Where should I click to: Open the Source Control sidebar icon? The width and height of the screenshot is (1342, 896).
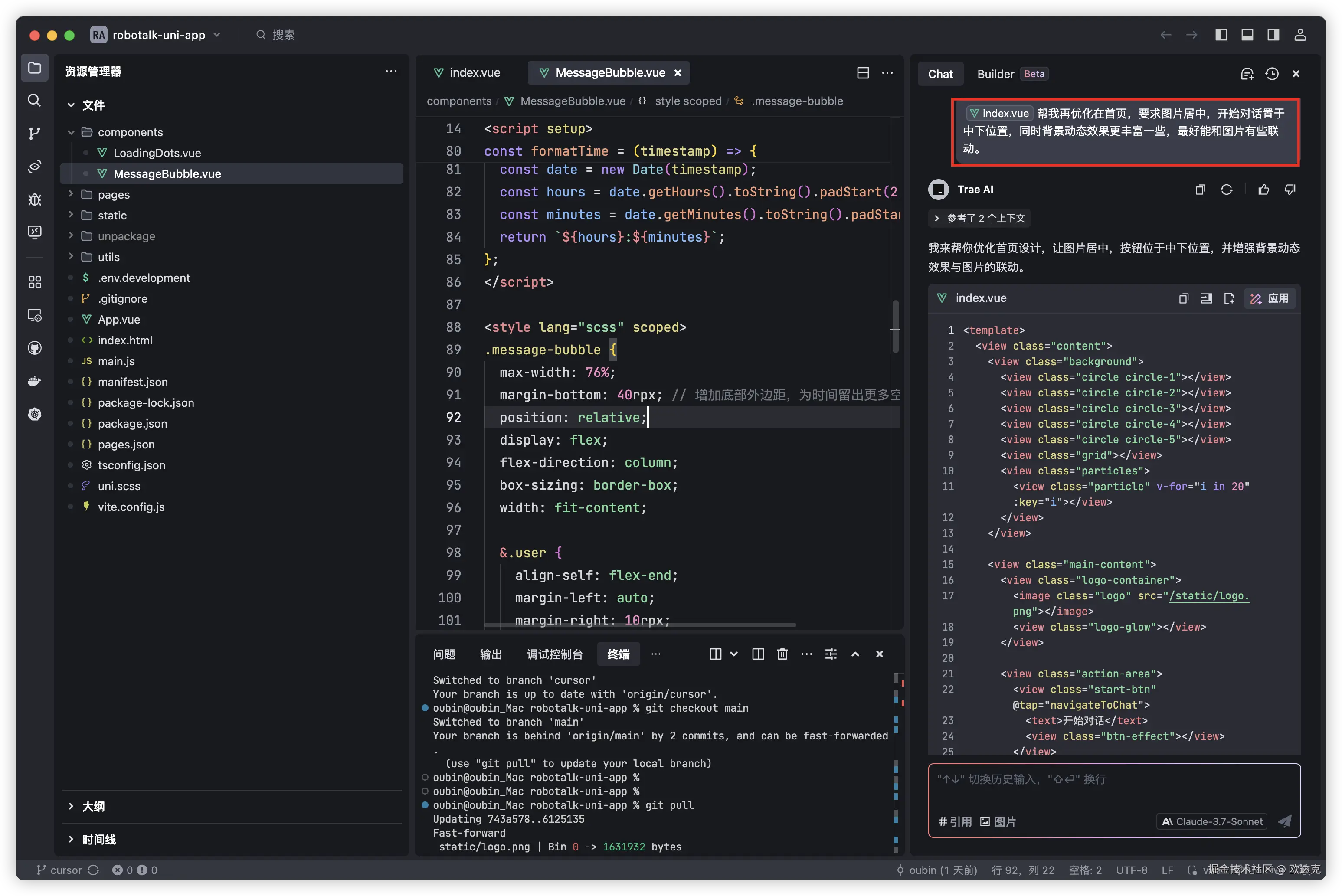(x=34, y=134)
